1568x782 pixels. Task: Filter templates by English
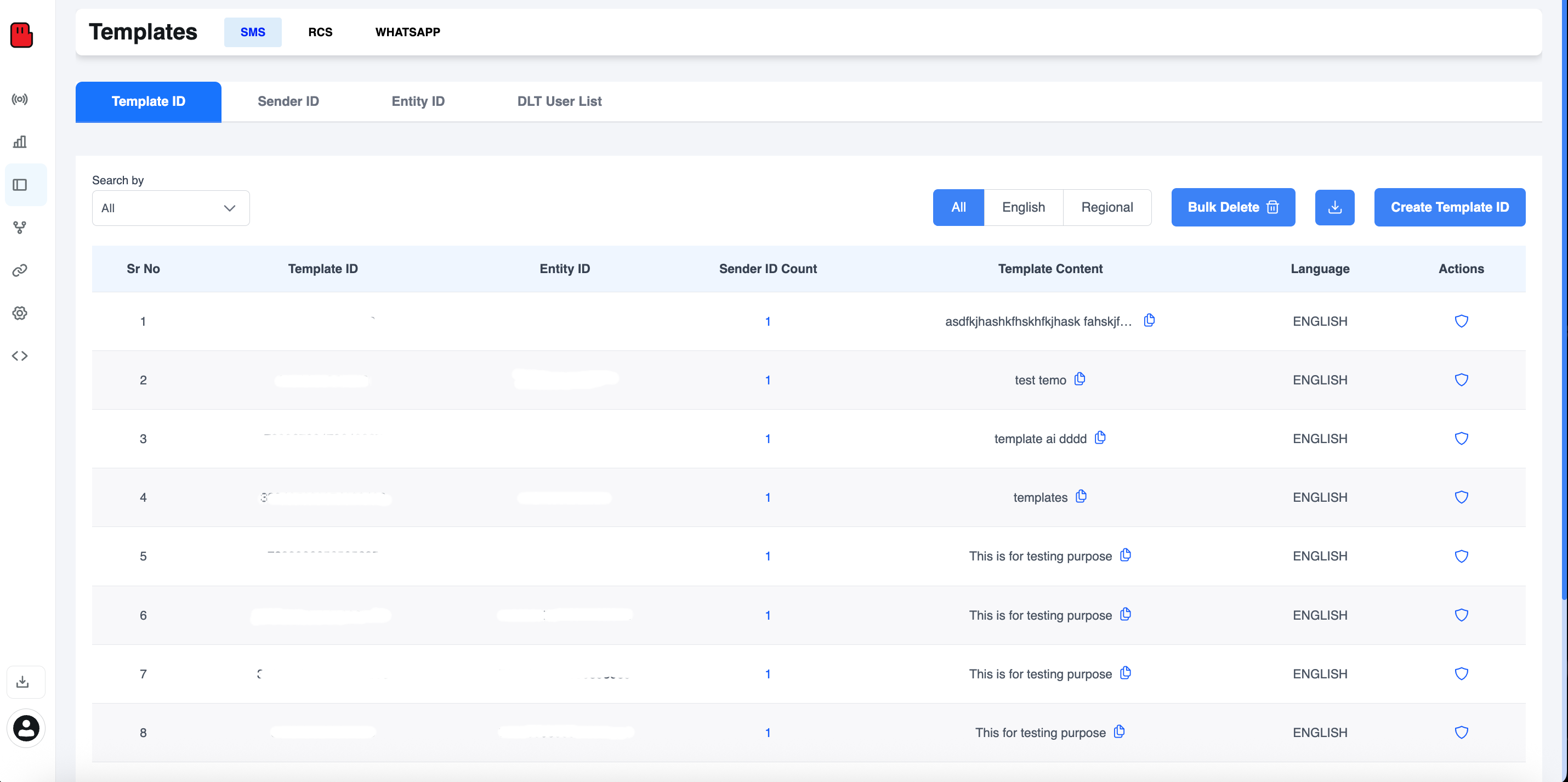[x=1024, y=207]
